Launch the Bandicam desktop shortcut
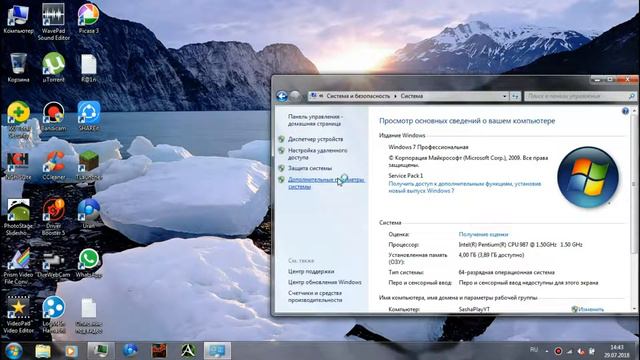The width and height of the screenshot is (640, 360). pos(53,116)
